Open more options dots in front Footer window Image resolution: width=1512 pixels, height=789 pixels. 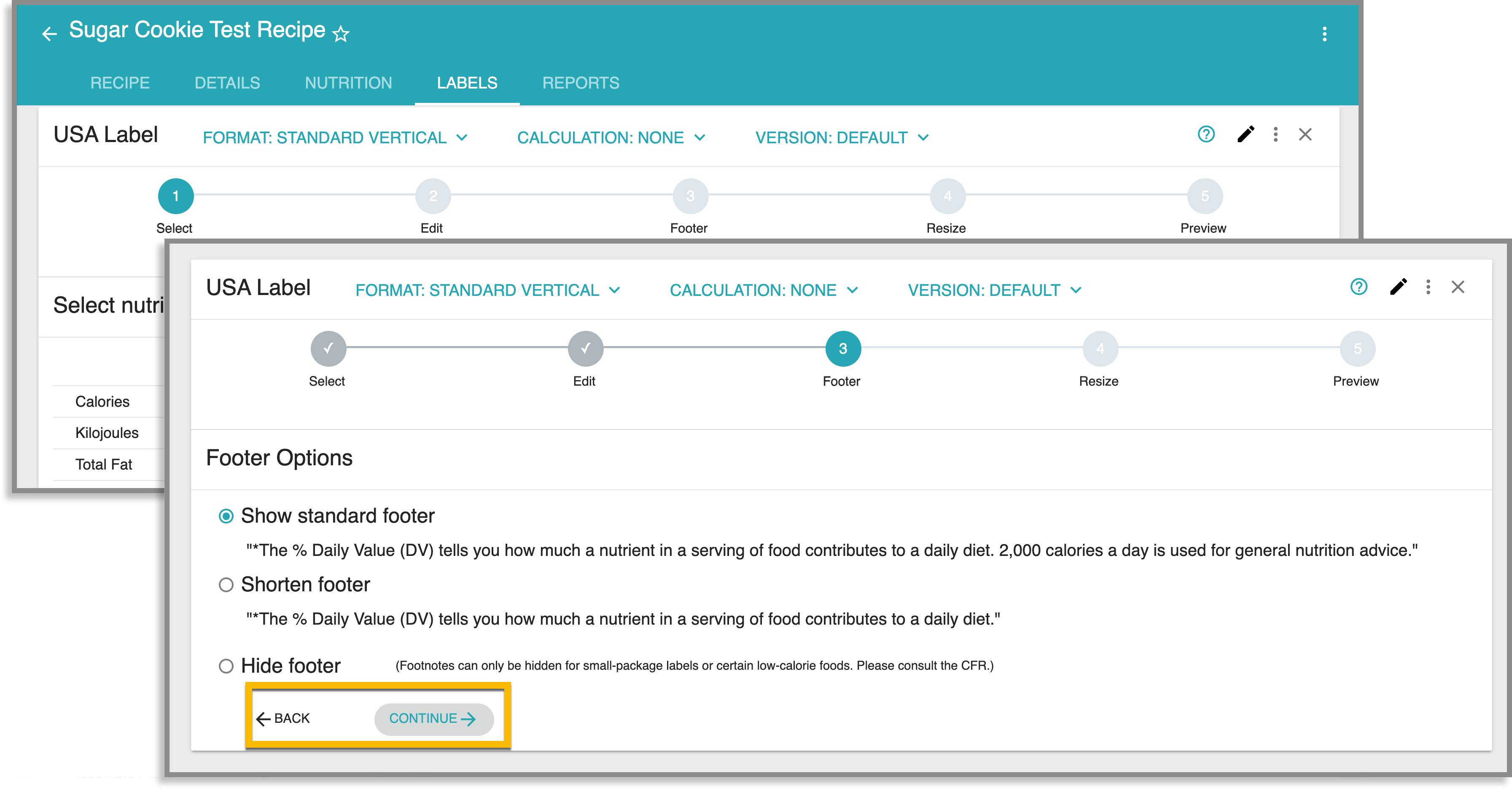(x=1428, y=287)
